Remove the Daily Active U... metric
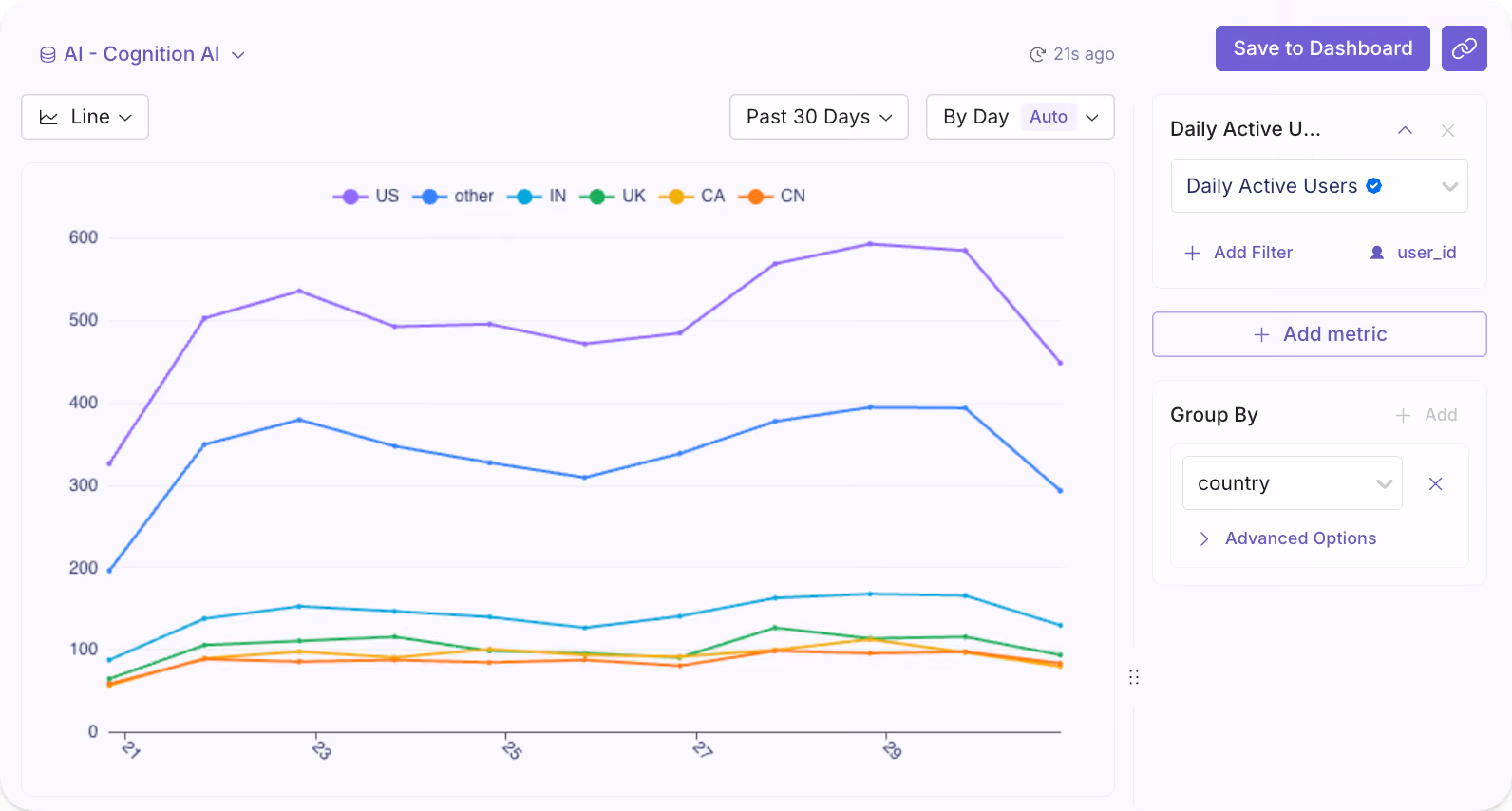This screenshot has width=1512, height=811. [x=1447, y=130]
